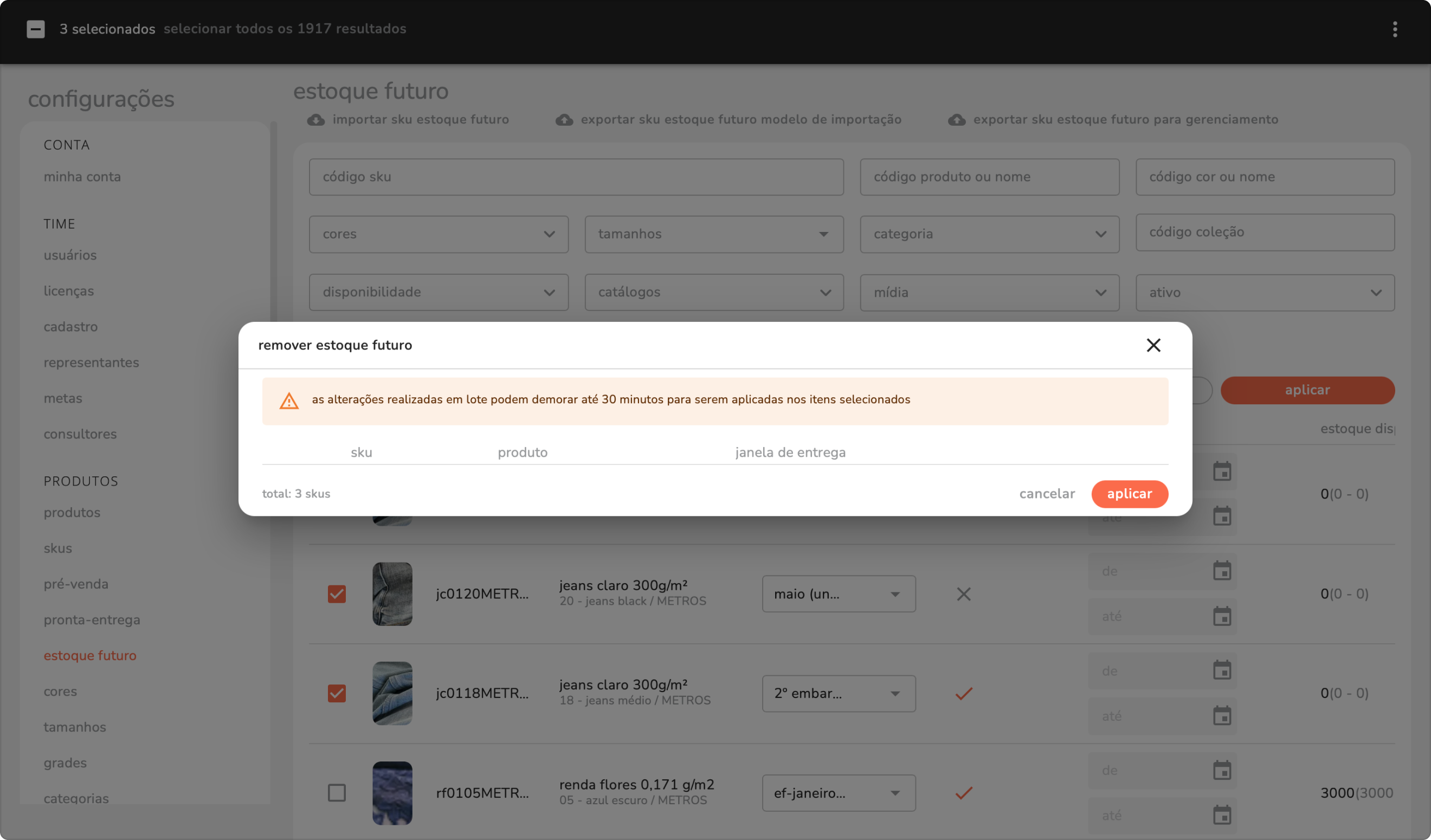Open 'de' calendar for jc0120METR row

1221,571
